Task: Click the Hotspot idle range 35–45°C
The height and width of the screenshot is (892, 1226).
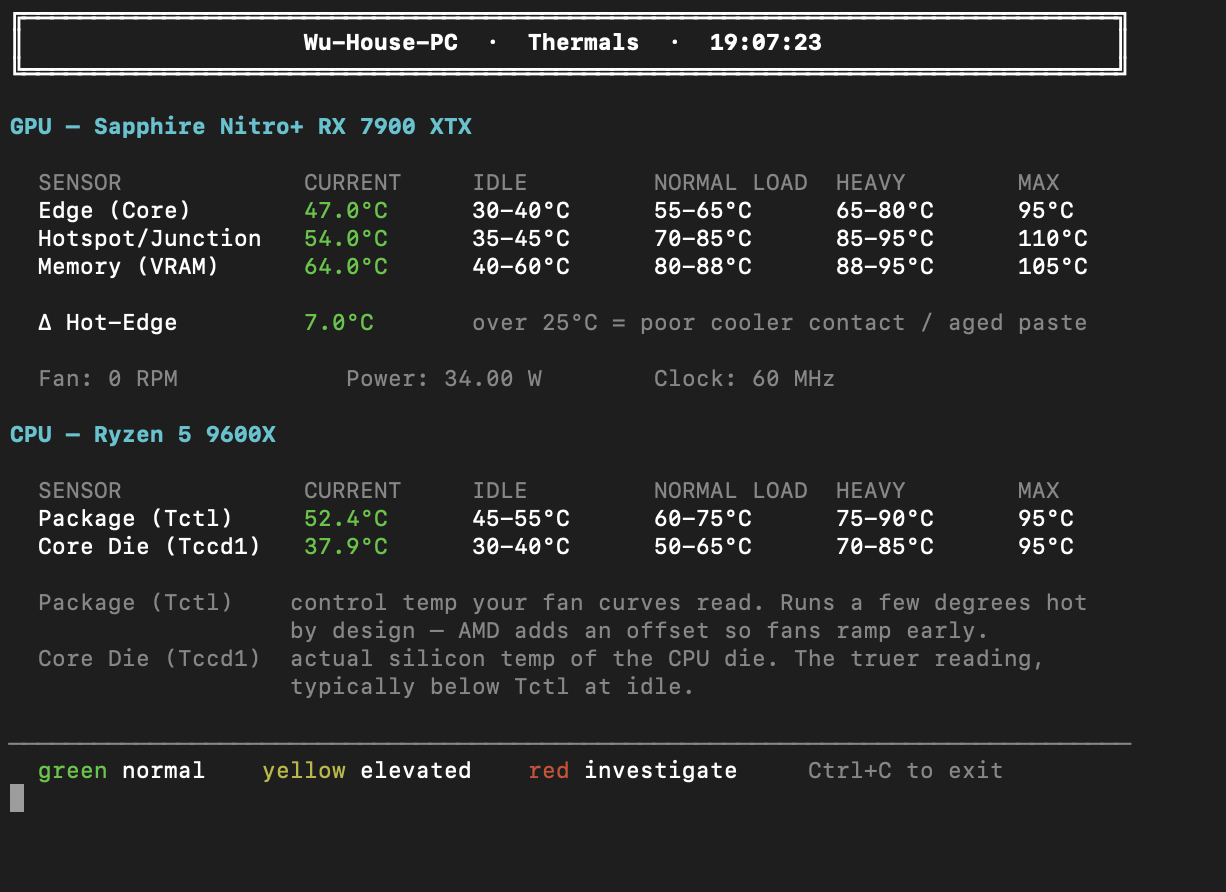Action: click(521, 238)
